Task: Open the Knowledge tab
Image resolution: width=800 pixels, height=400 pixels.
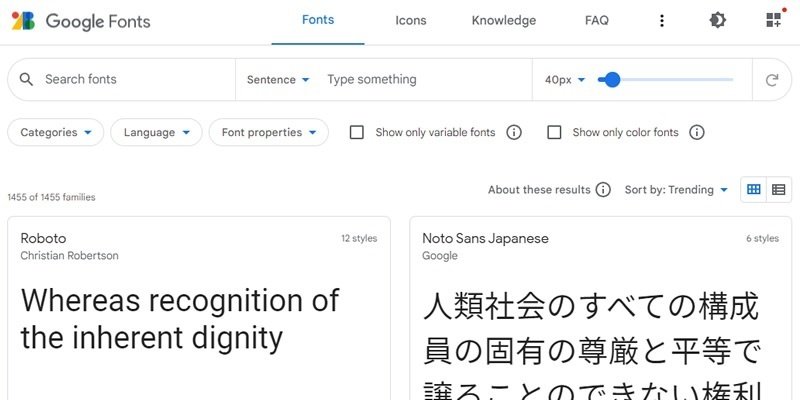Action: [504, 20]
